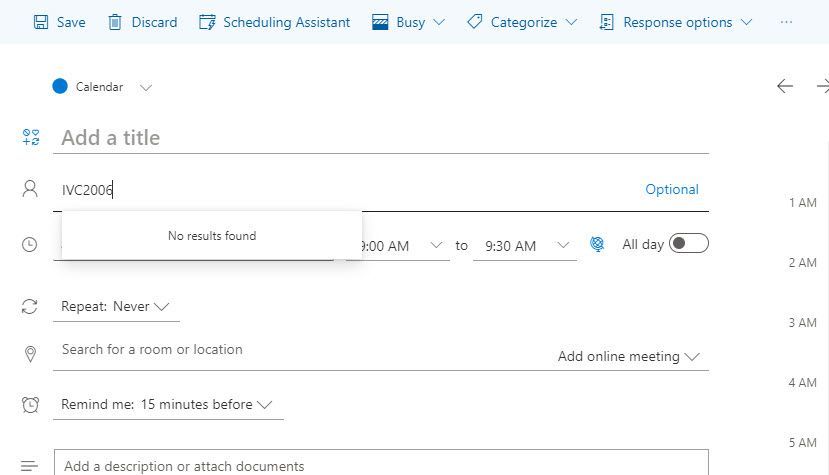This screenshot has width=829, height=475.
Task: Open the Scheduling Assistant
Action: coord(275,22)
